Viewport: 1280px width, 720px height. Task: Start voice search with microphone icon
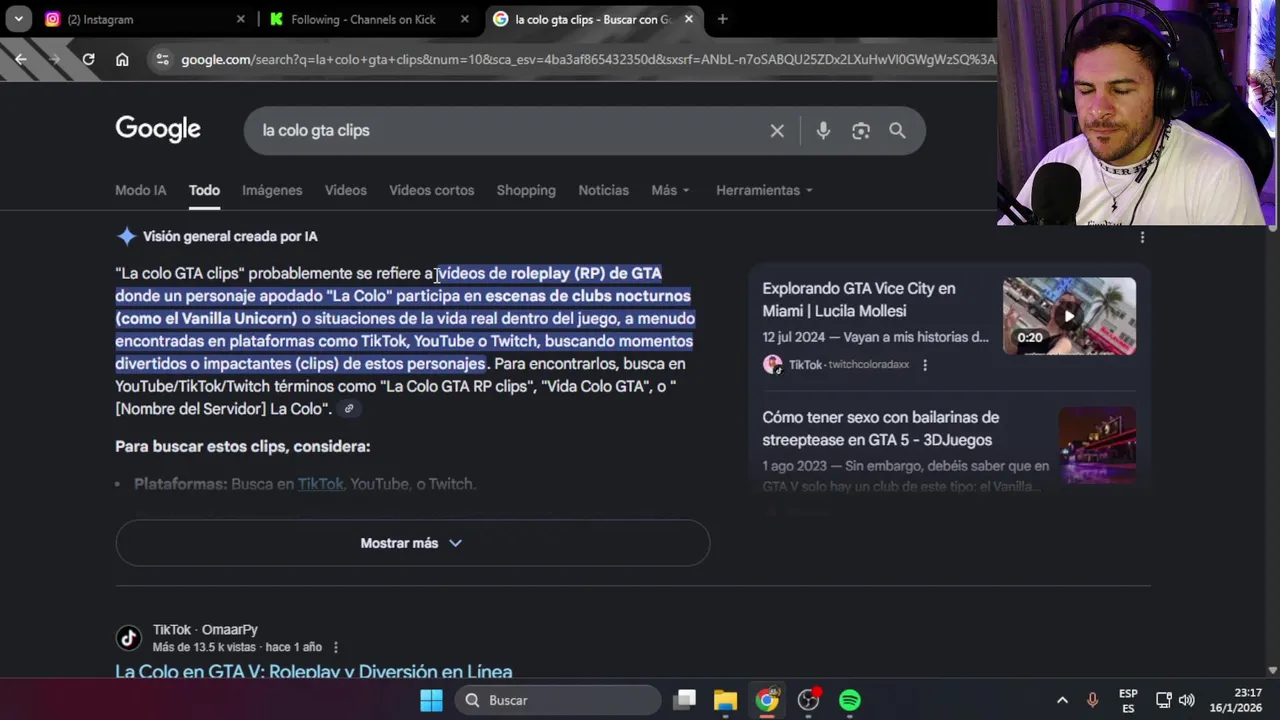click(823, 131)
